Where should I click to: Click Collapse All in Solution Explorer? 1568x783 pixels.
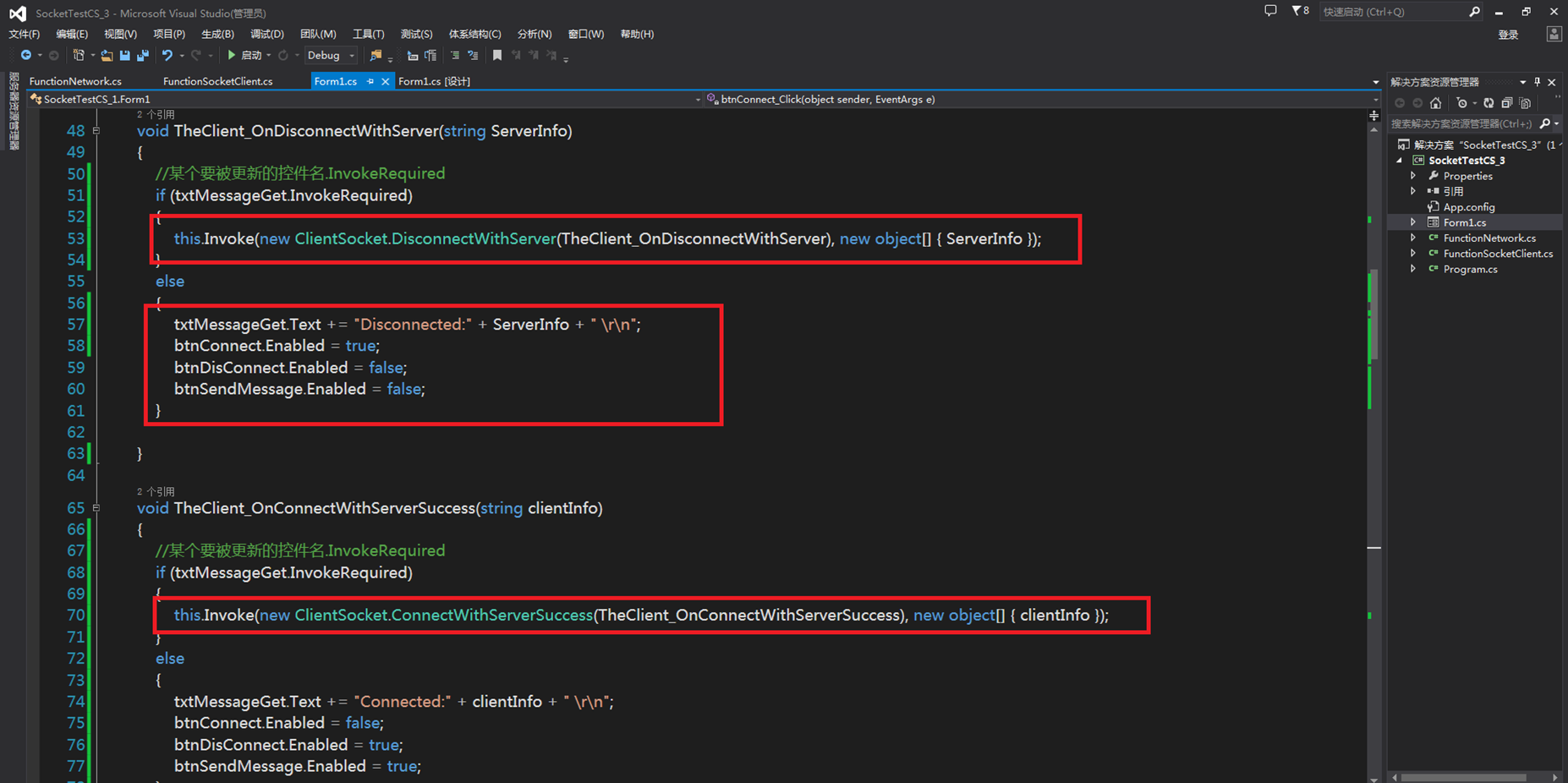click(1507, 103)
